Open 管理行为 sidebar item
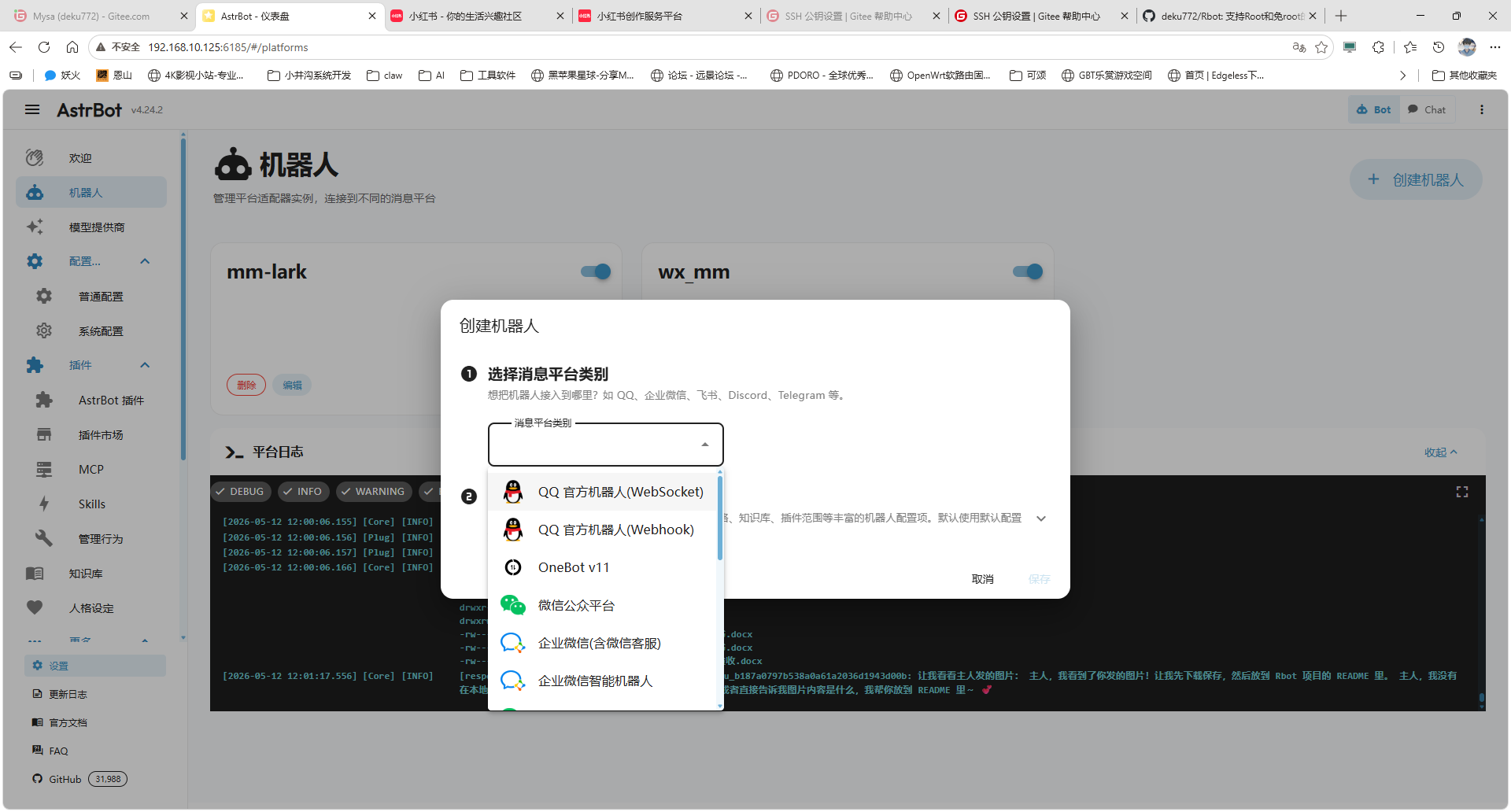 [91, 539]
